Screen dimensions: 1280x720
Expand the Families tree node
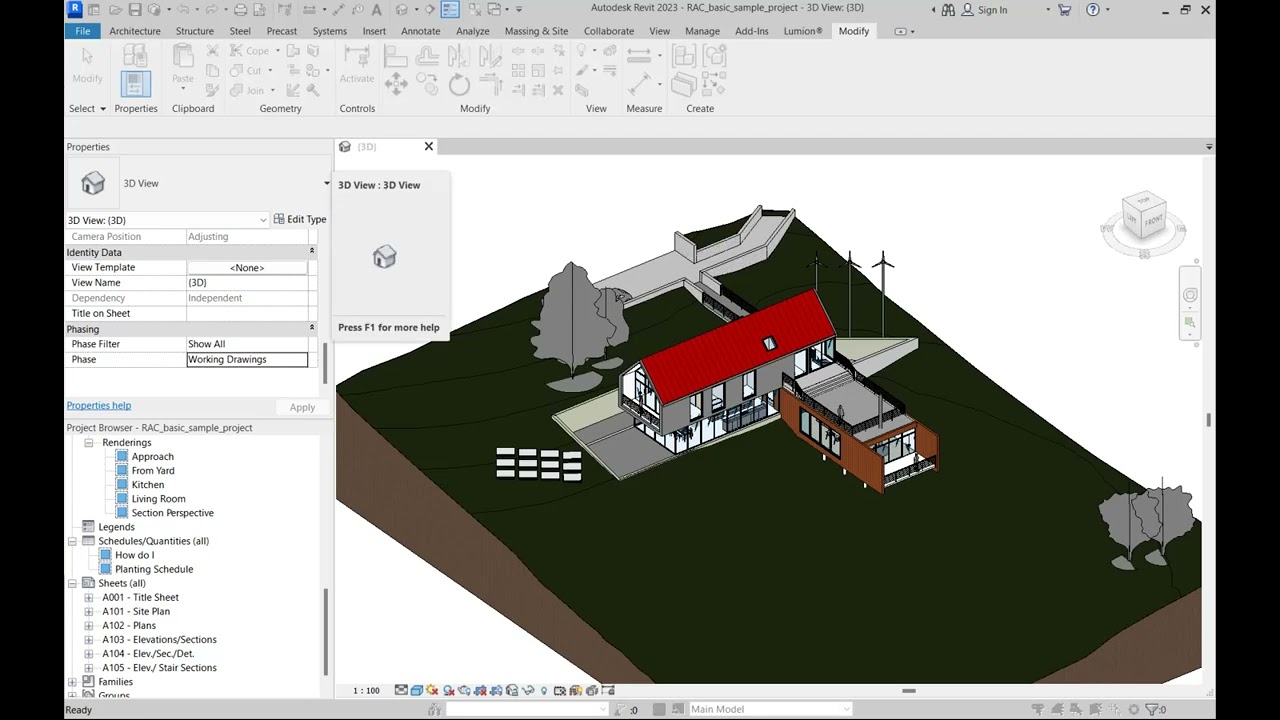(x=72, y=682)
